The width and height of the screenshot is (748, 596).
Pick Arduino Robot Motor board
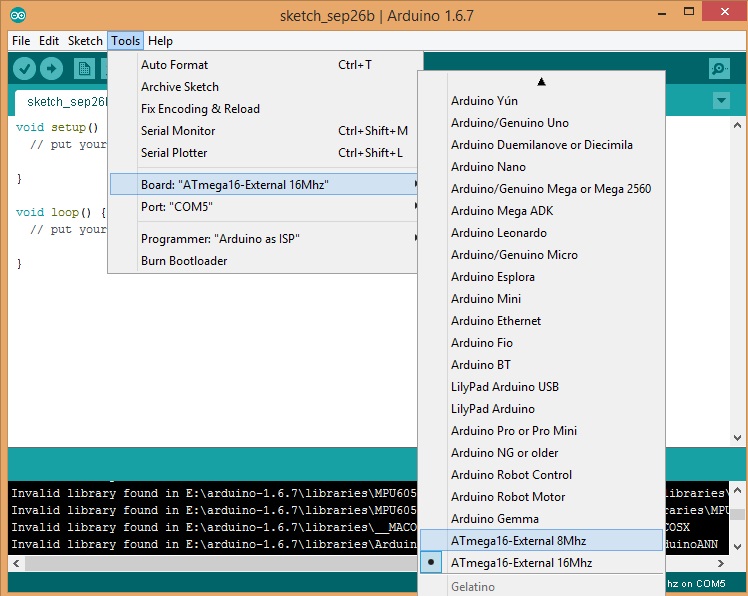541,497
